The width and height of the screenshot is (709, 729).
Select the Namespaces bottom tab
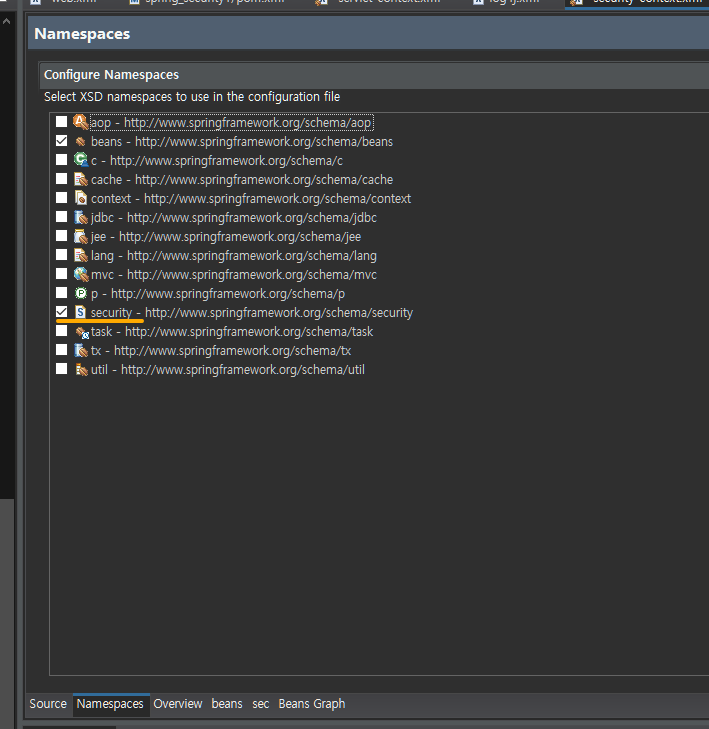coord(110,704)
